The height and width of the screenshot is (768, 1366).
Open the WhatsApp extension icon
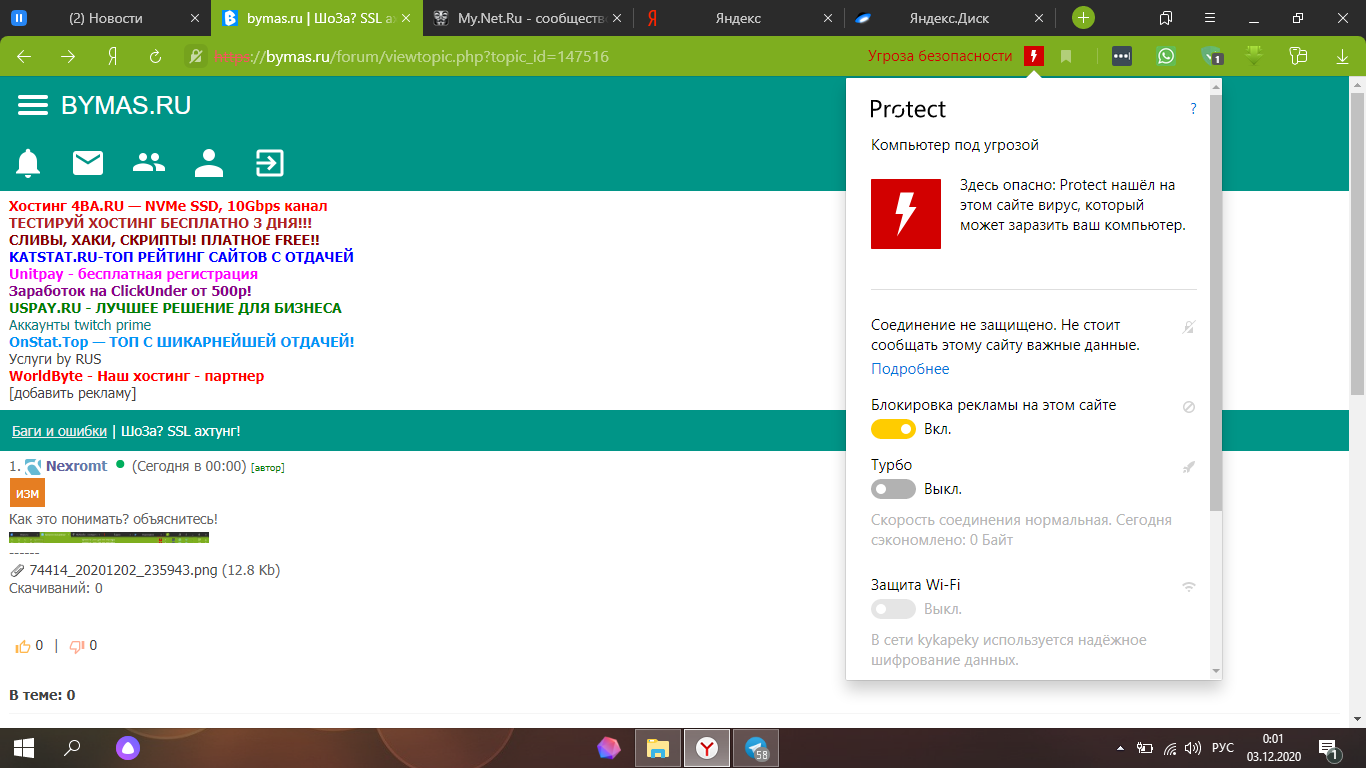click(x=1166, y=56)
